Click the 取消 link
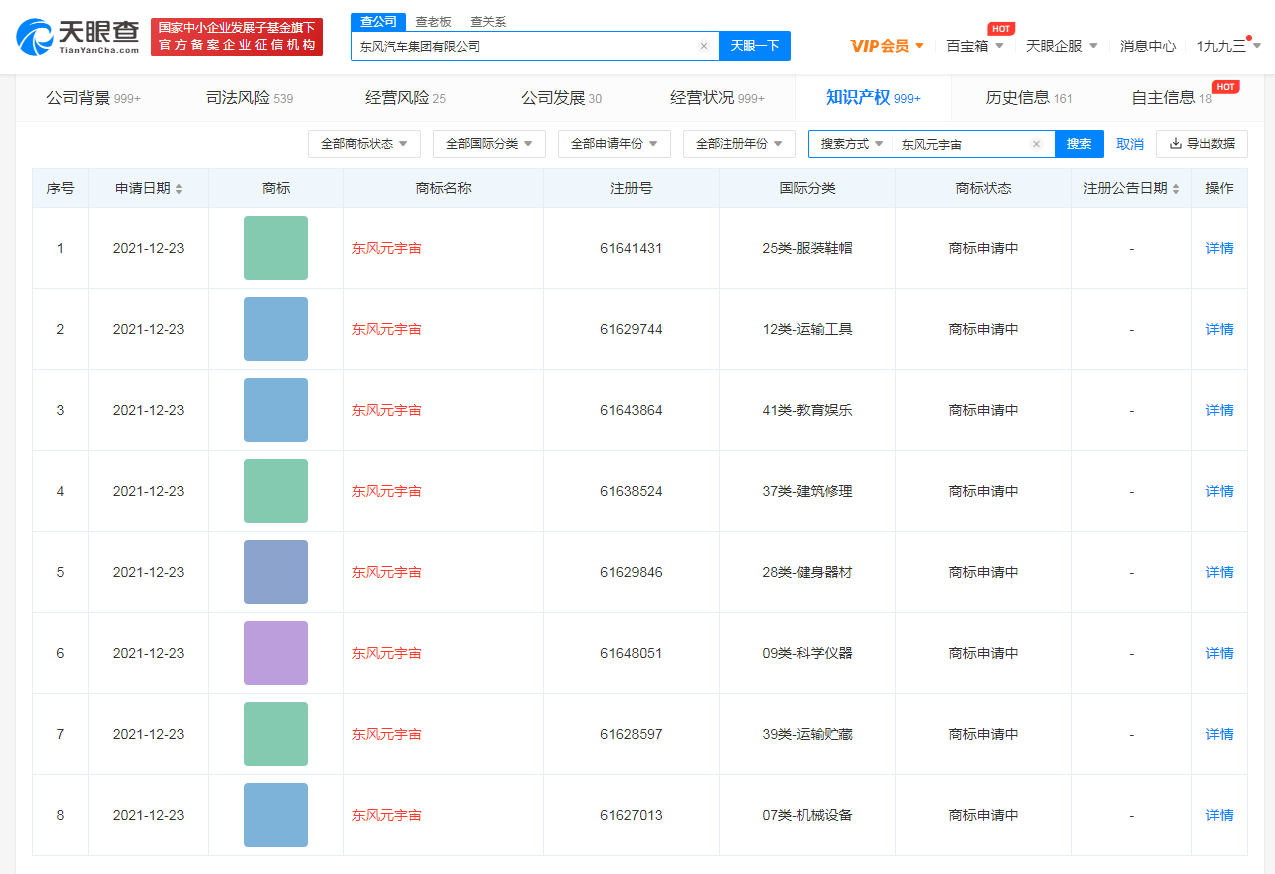Screen dimensions: 1275x874 1130,144
